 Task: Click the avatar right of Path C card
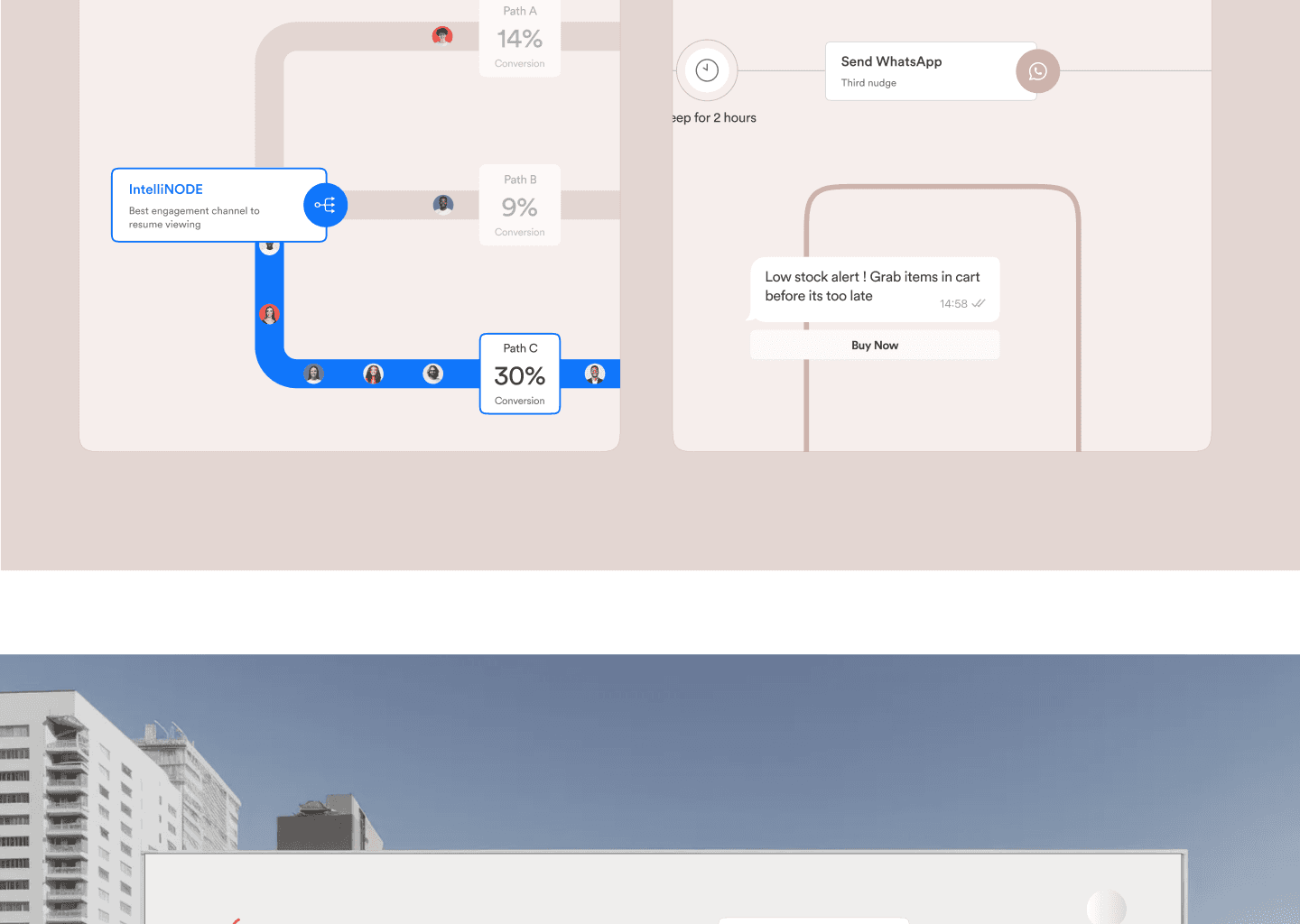tap(595, 374)
